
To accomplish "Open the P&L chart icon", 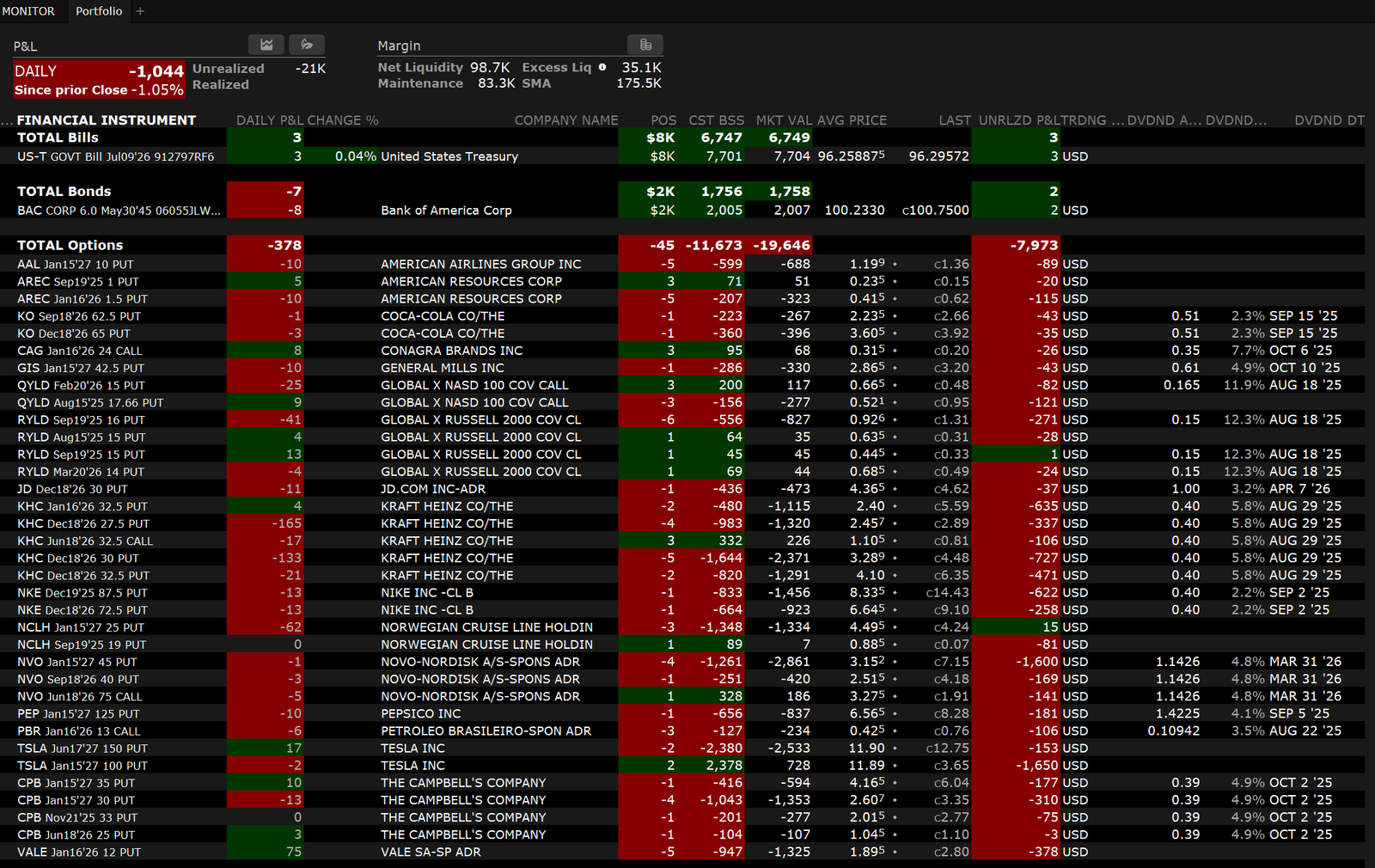I will pos(266,45).
